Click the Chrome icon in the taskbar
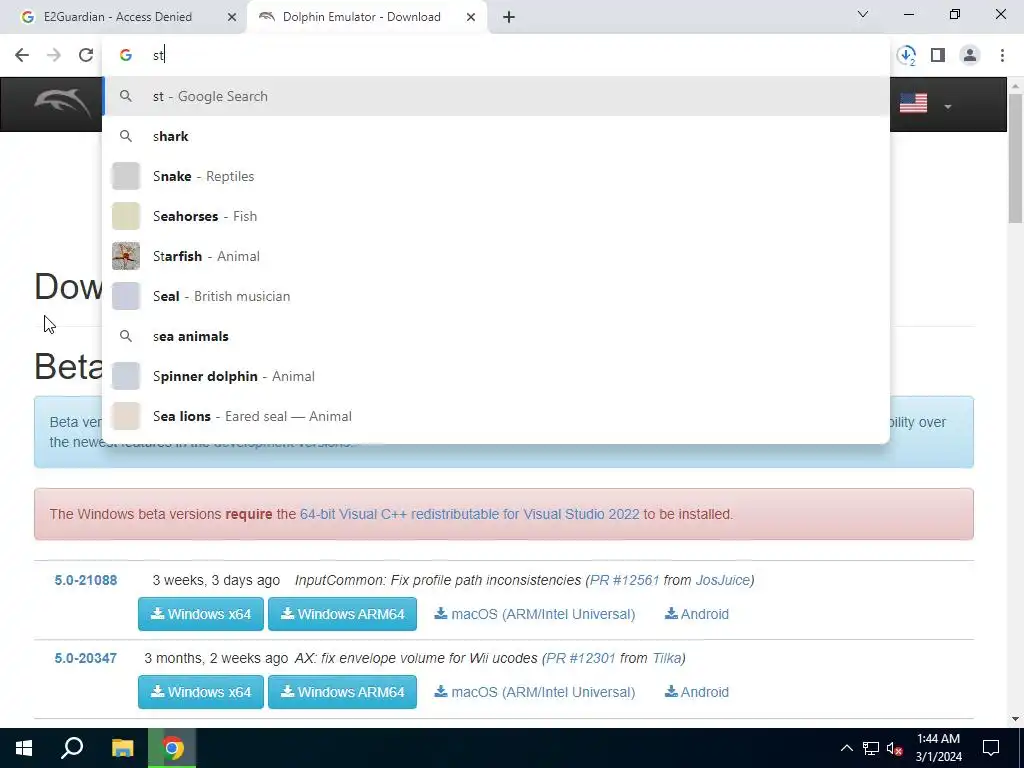Screen dimensions: 1024x768 click(172, 748)
